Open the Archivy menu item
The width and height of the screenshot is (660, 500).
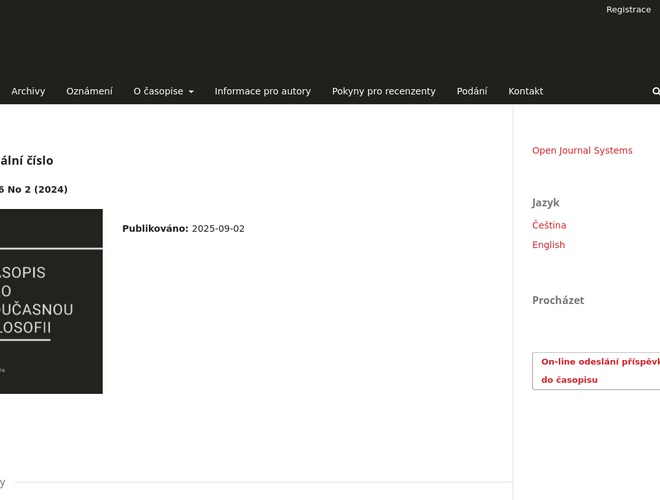28,91
